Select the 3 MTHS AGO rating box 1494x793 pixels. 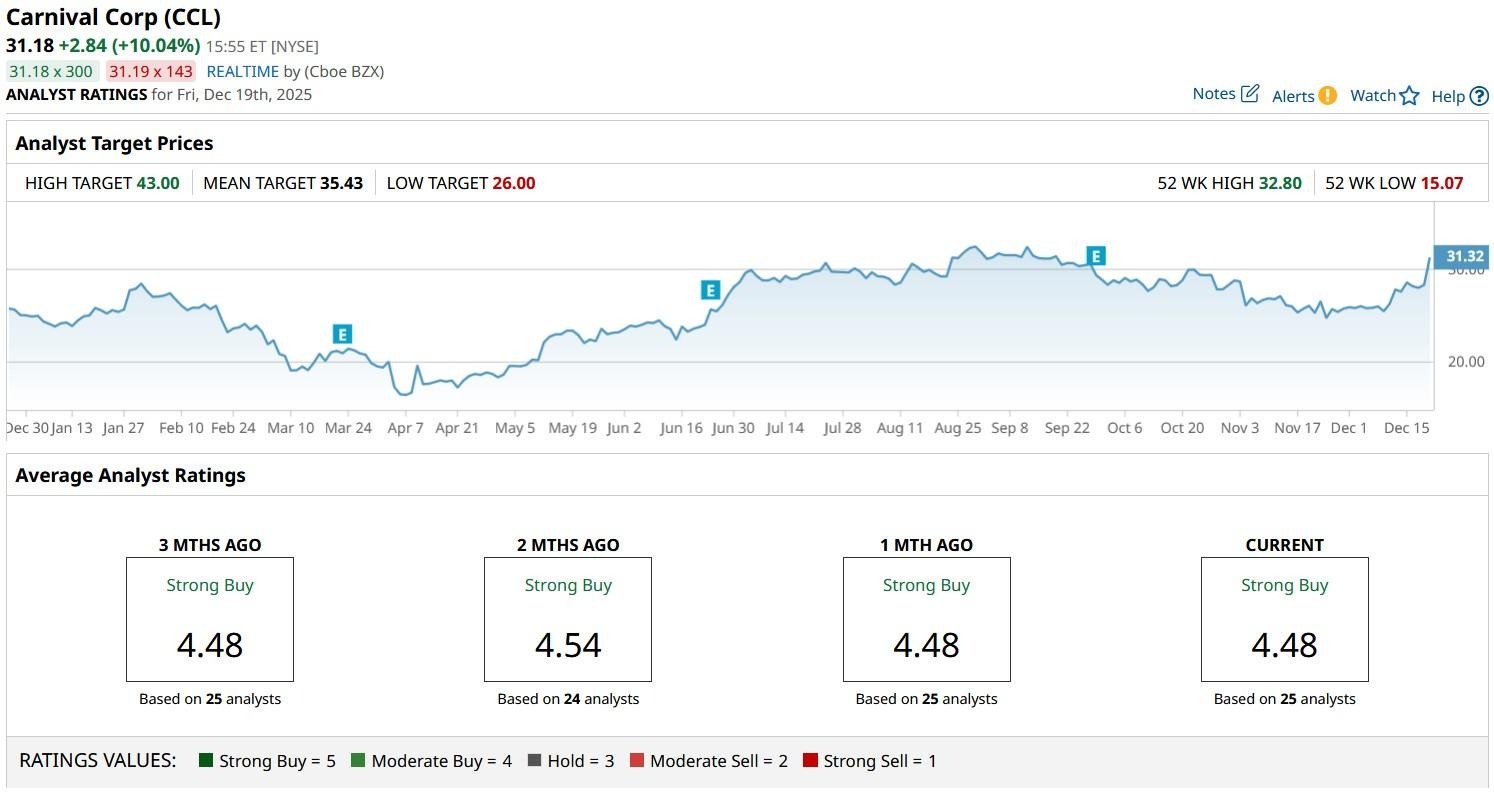tap(209, 619)
